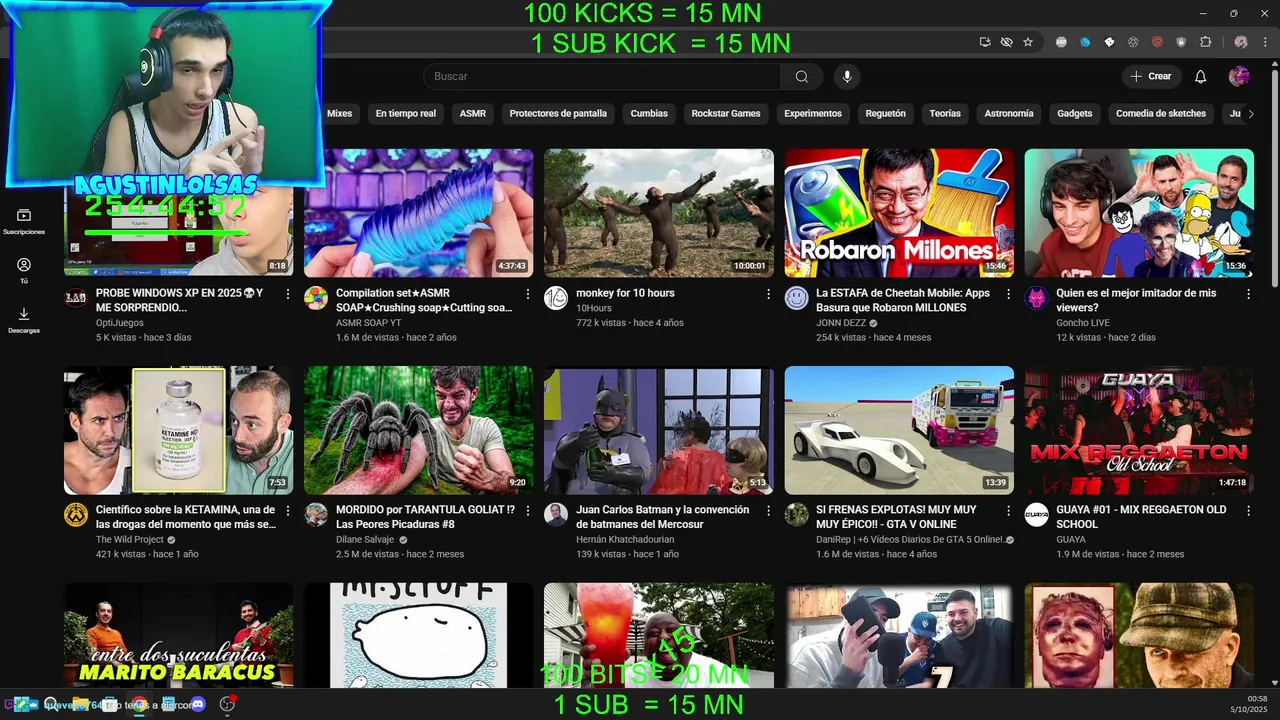Open the OptiJuegos channel link
Screen dimensions: 1280x720
click(120, 323)
